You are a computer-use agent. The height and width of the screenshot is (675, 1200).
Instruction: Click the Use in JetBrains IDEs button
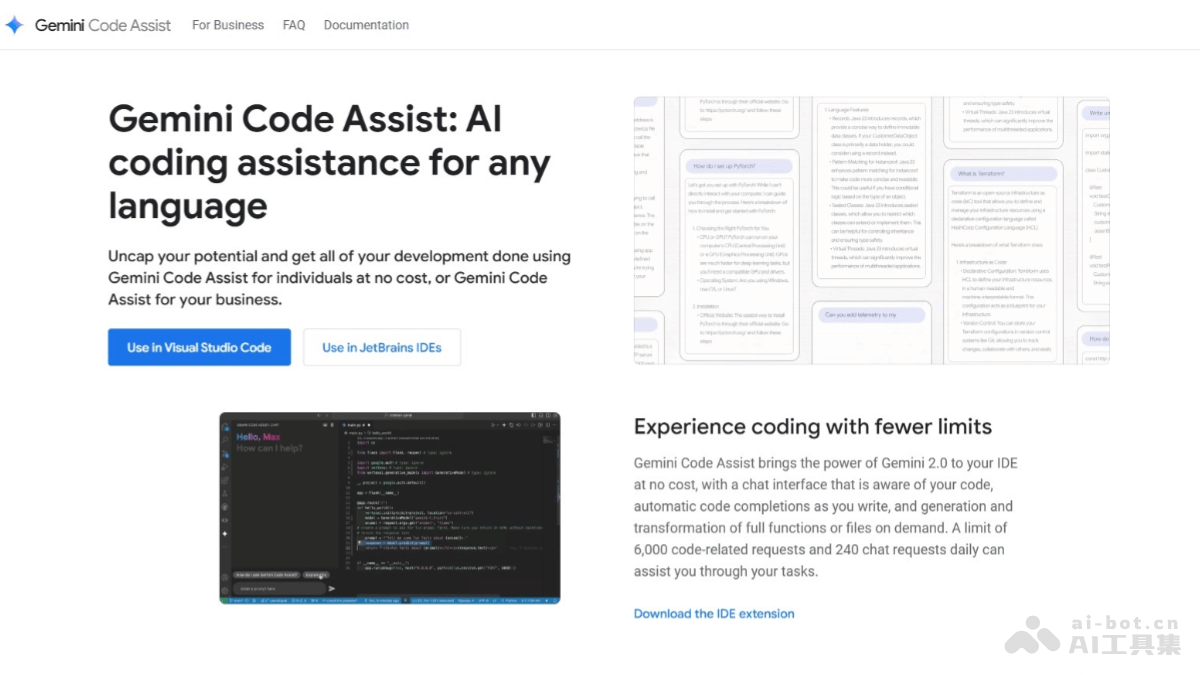381,347
